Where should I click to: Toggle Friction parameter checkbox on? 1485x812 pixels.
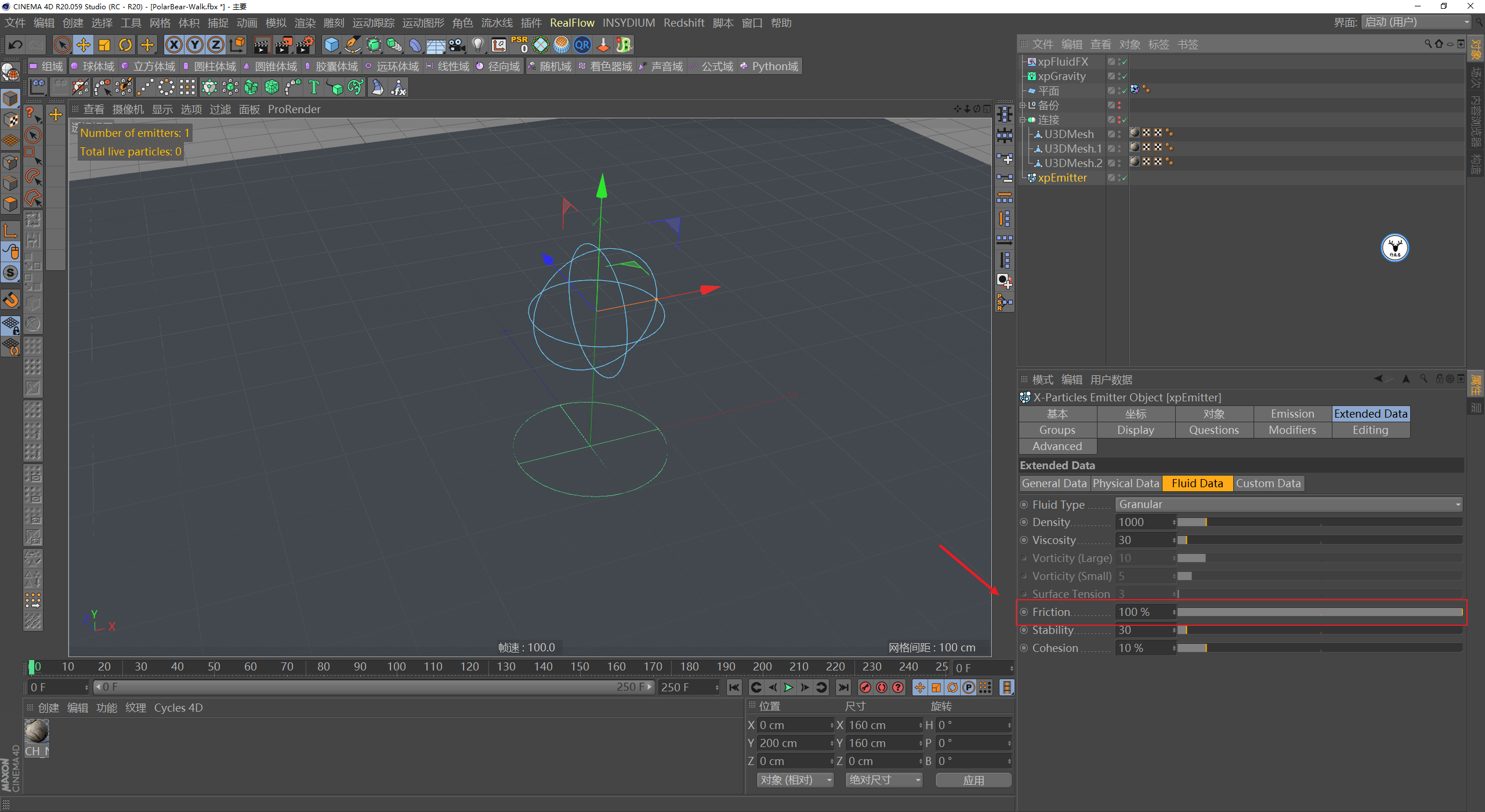pyautogui.click(x=1024, y=612)
